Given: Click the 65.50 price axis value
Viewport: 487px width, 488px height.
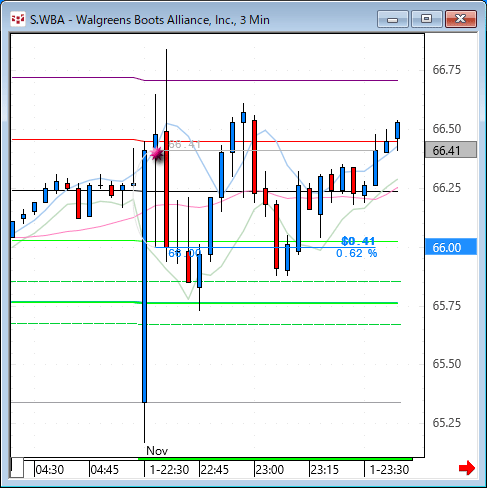Looking at the screenshot, I should coord(447,363).
